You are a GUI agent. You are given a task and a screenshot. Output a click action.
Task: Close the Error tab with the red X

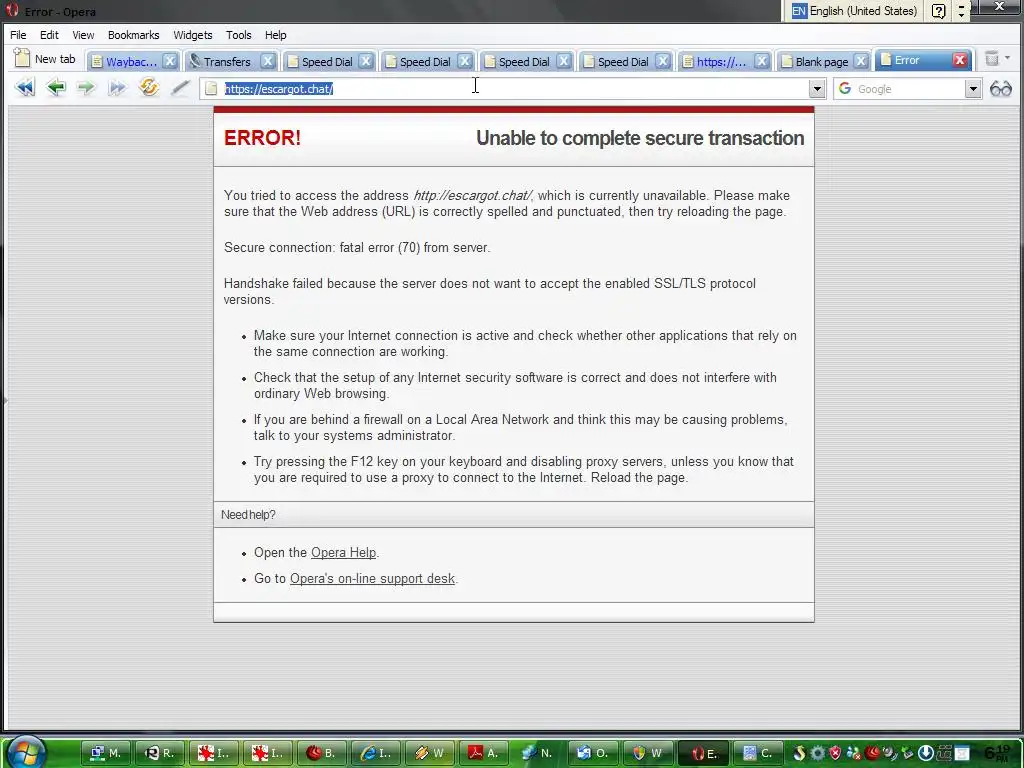tap(959, 60)
